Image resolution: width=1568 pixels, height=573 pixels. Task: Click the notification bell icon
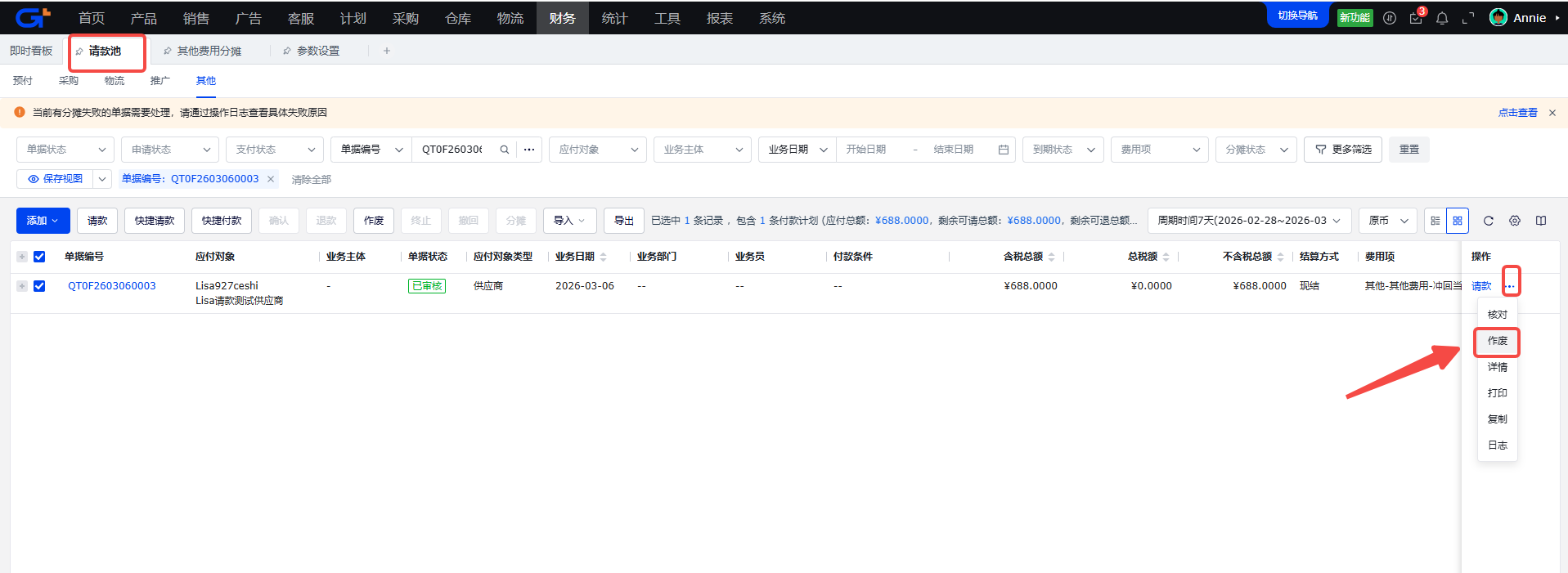pyautogui.click(x=1442, y=18)
